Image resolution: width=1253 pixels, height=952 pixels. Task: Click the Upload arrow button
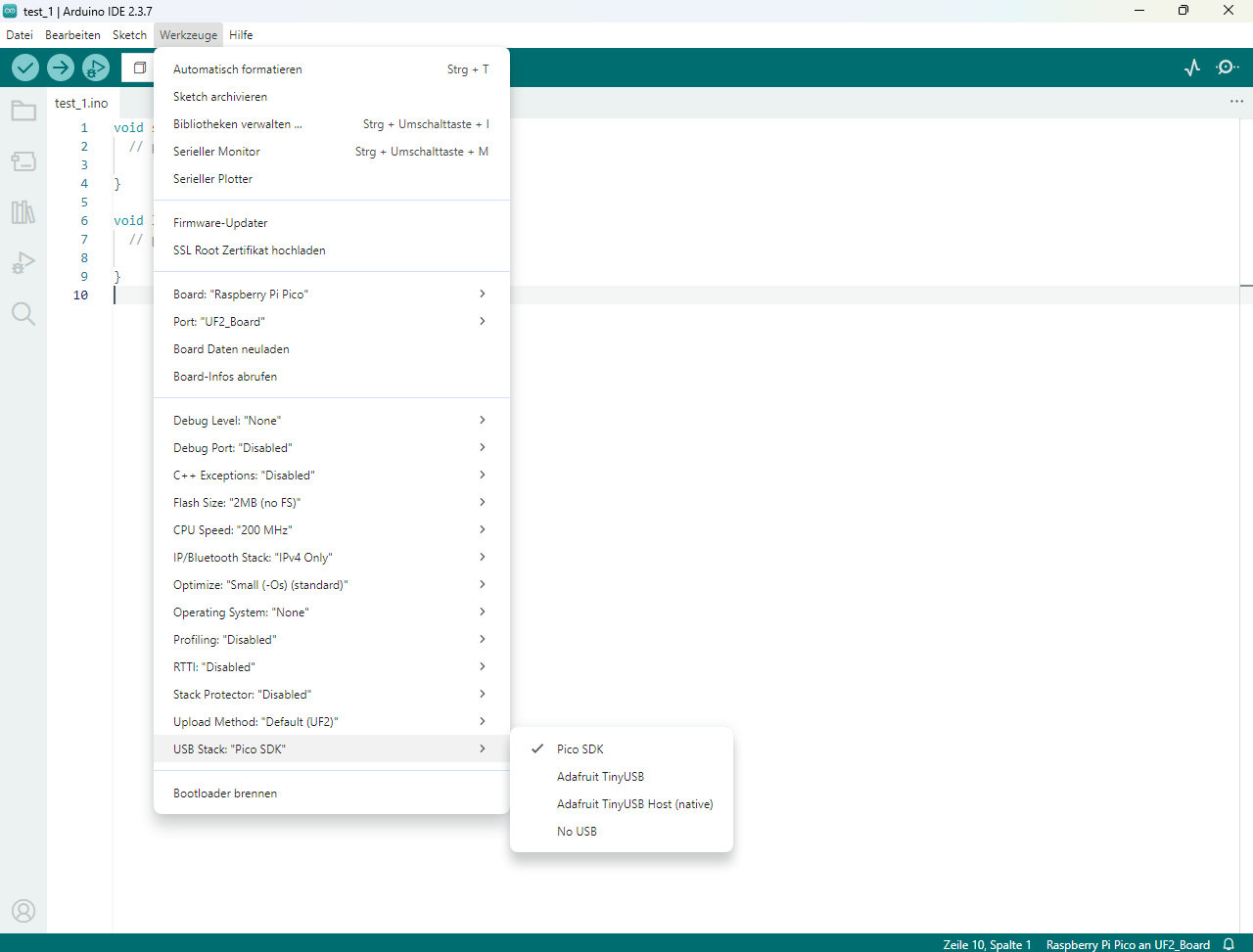61,68
